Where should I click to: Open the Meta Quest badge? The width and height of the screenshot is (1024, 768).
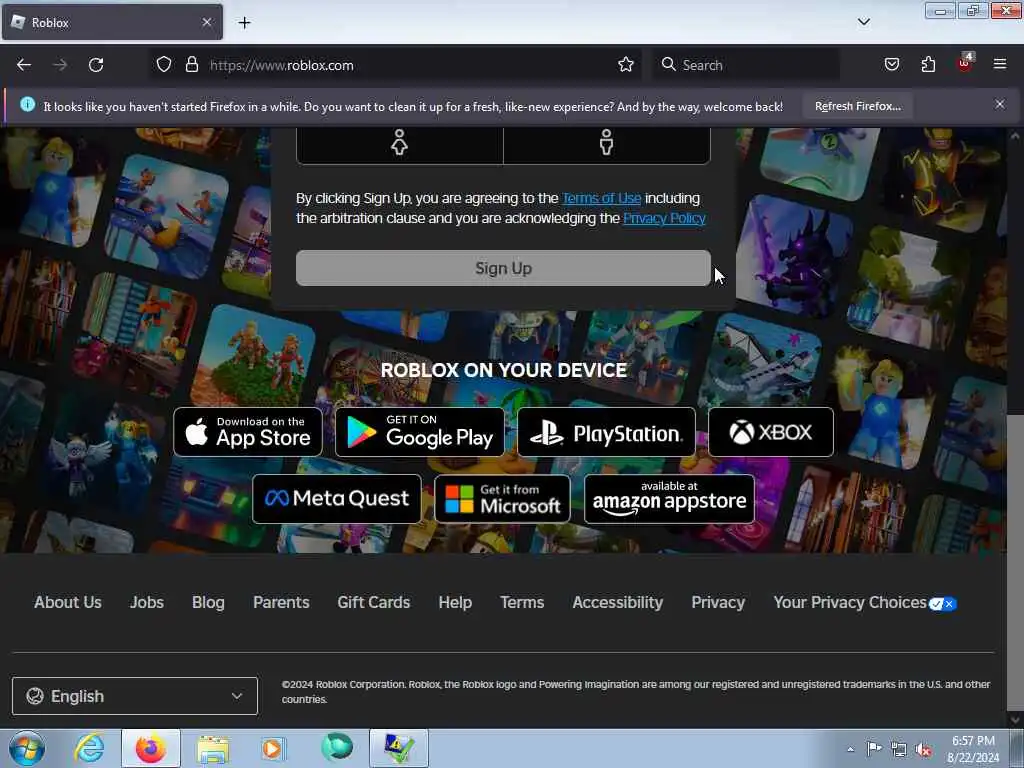(x=336, y=499)
